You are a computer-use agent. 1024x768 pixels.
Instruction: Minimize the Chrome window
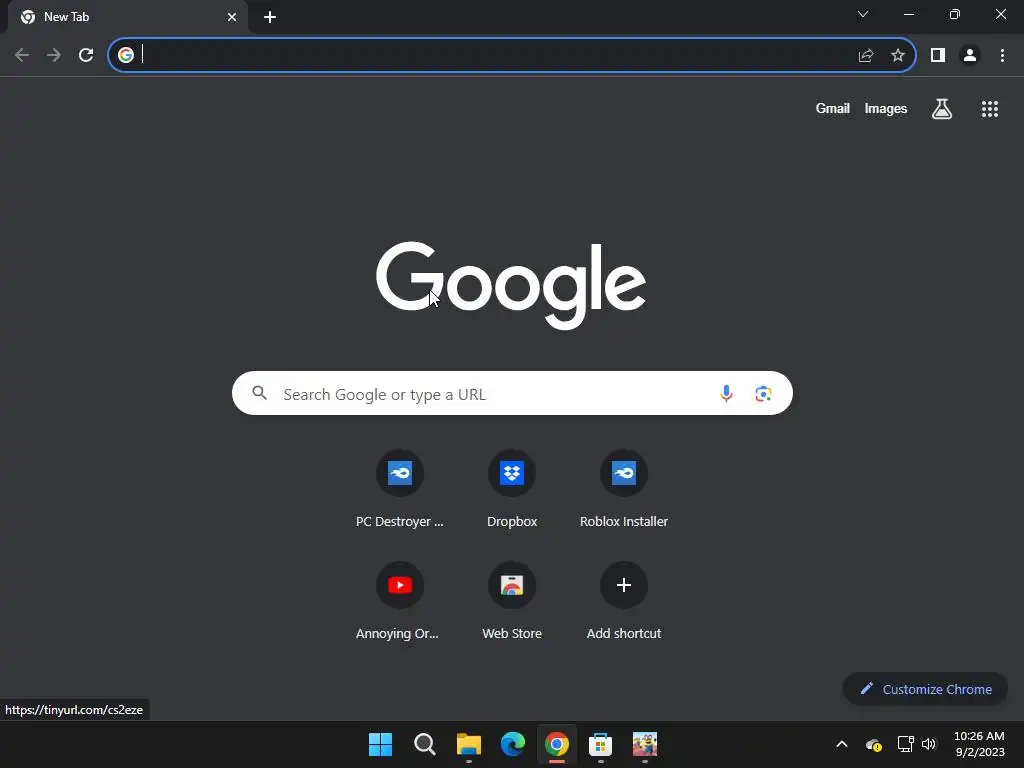909,14
